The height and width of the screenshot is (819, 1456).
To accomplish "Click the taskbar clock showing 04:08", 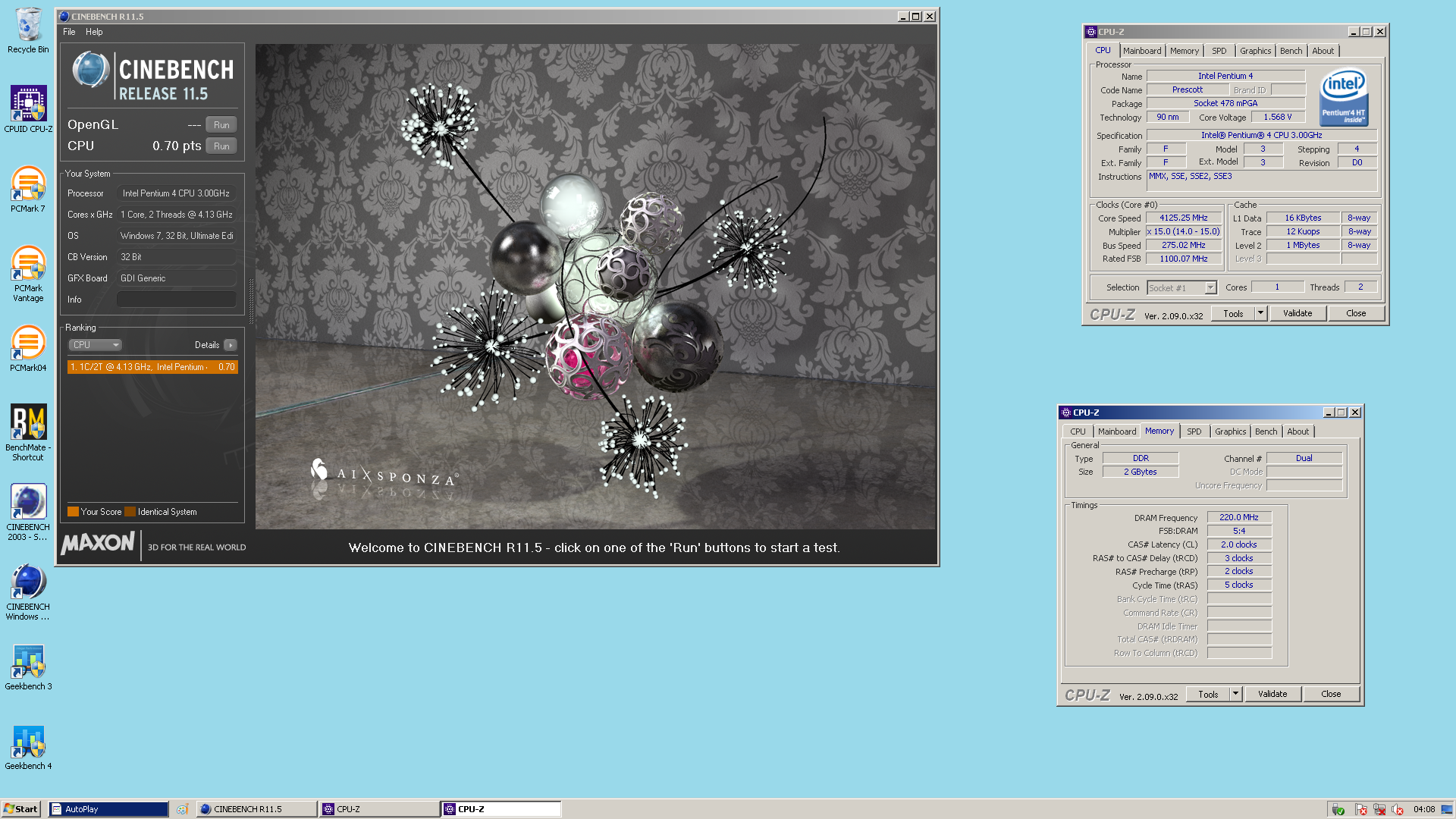I will (1424, 809).
